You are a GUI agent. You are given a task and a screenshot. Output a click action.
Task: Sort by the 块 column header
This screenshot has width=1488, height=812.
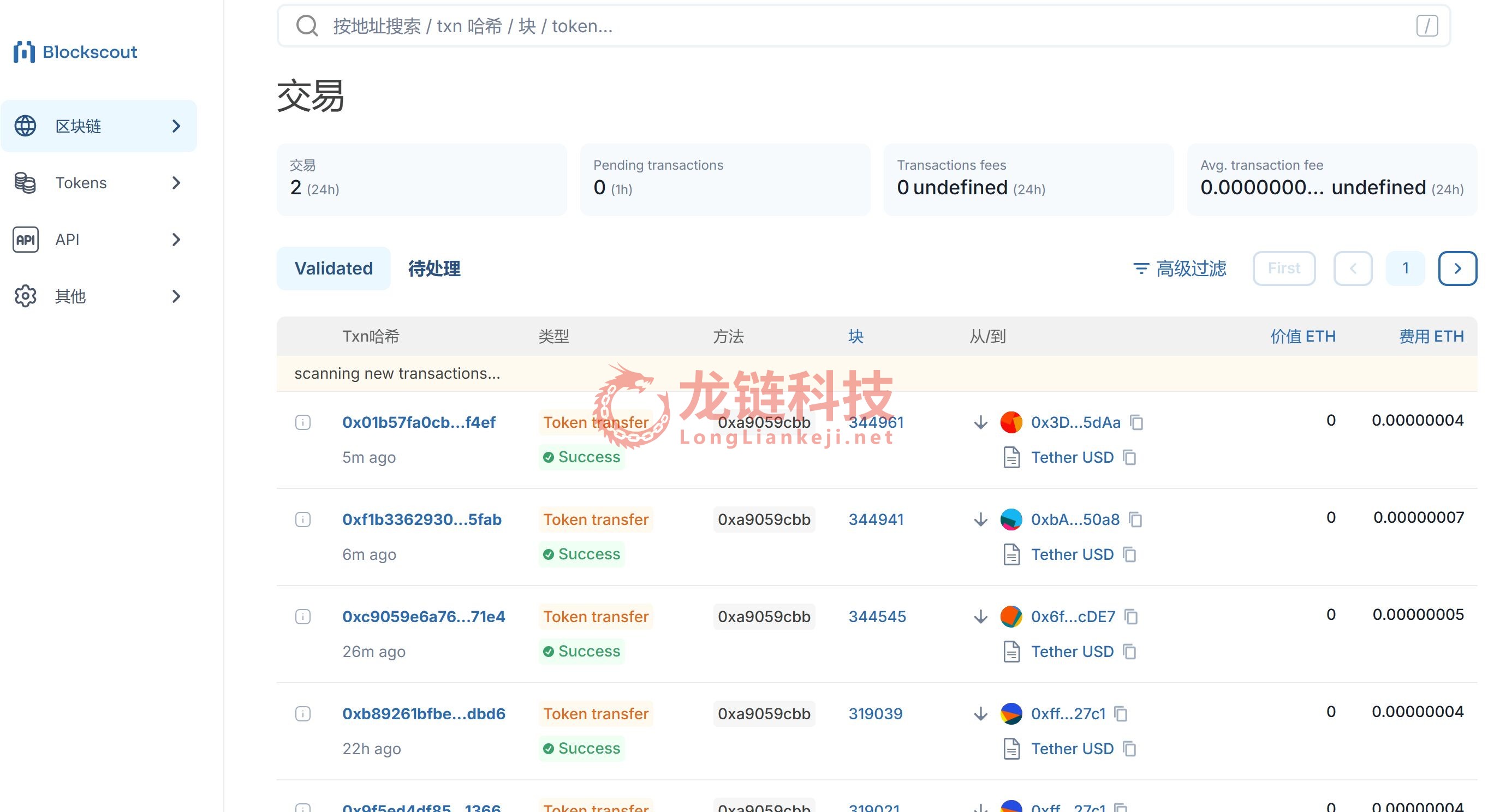click(x=855, y=336)
